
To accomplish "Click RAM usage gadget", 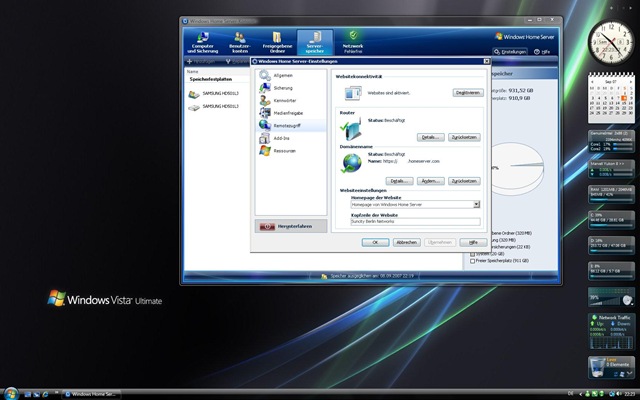I will pos(611,194).
